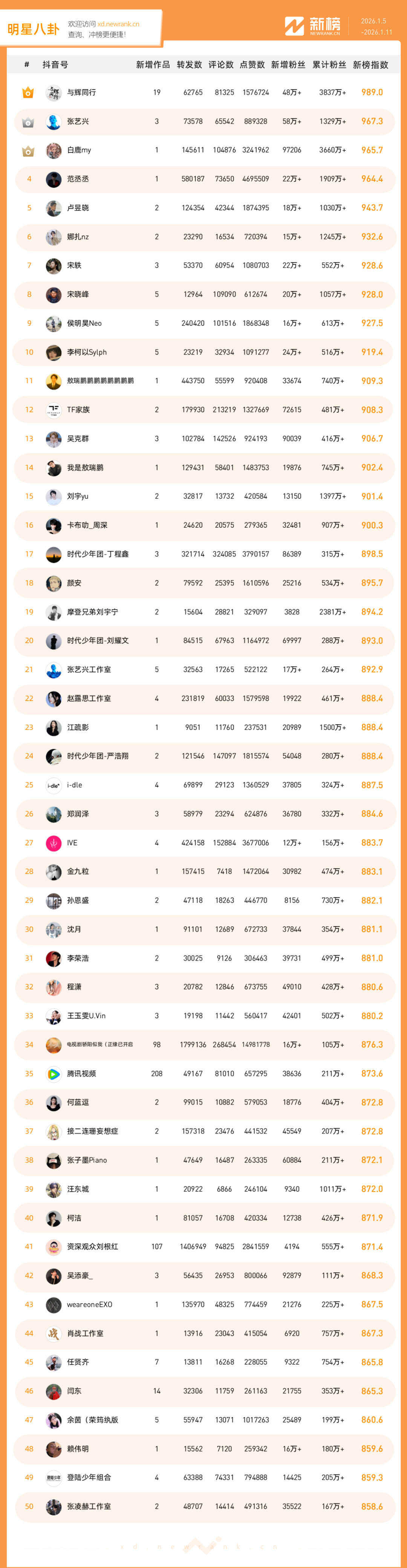Click the 范丞丞 profile avatar

pos(54,179)
